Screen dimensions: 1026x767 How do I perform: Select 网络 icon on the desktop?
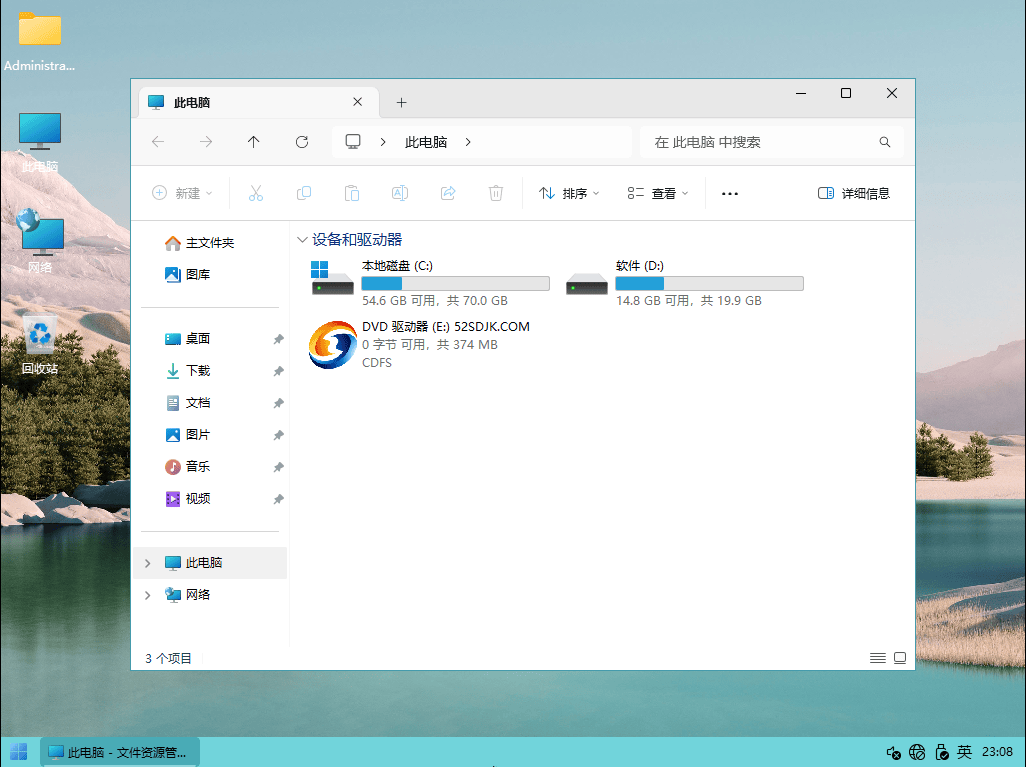click(39, 241)
